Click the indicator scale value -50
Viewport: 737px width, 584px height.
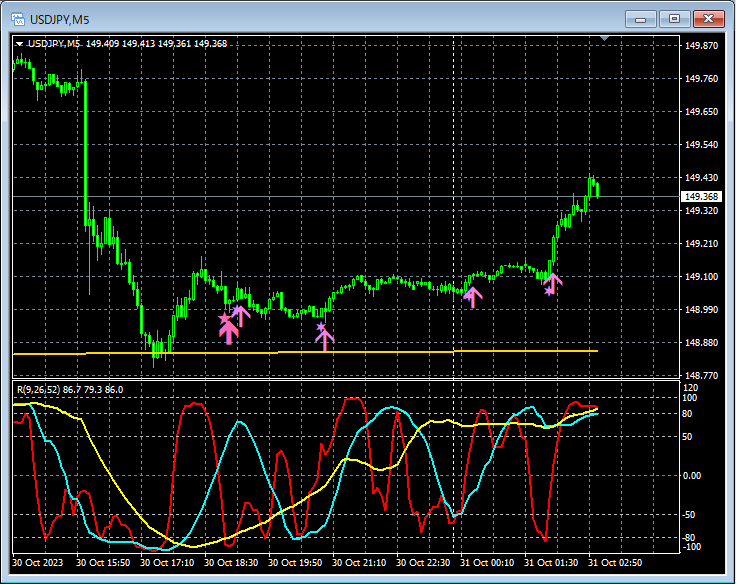coord(689,515)
